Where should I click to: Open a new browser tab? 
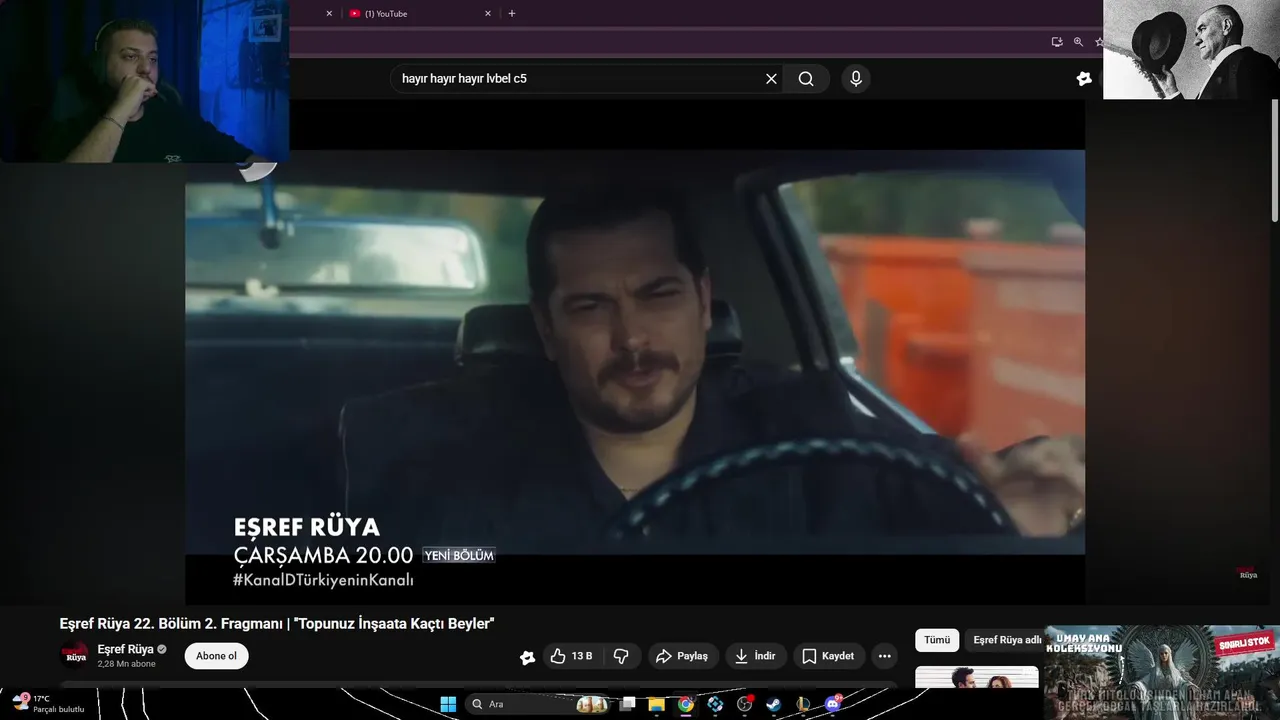[512, 14]
